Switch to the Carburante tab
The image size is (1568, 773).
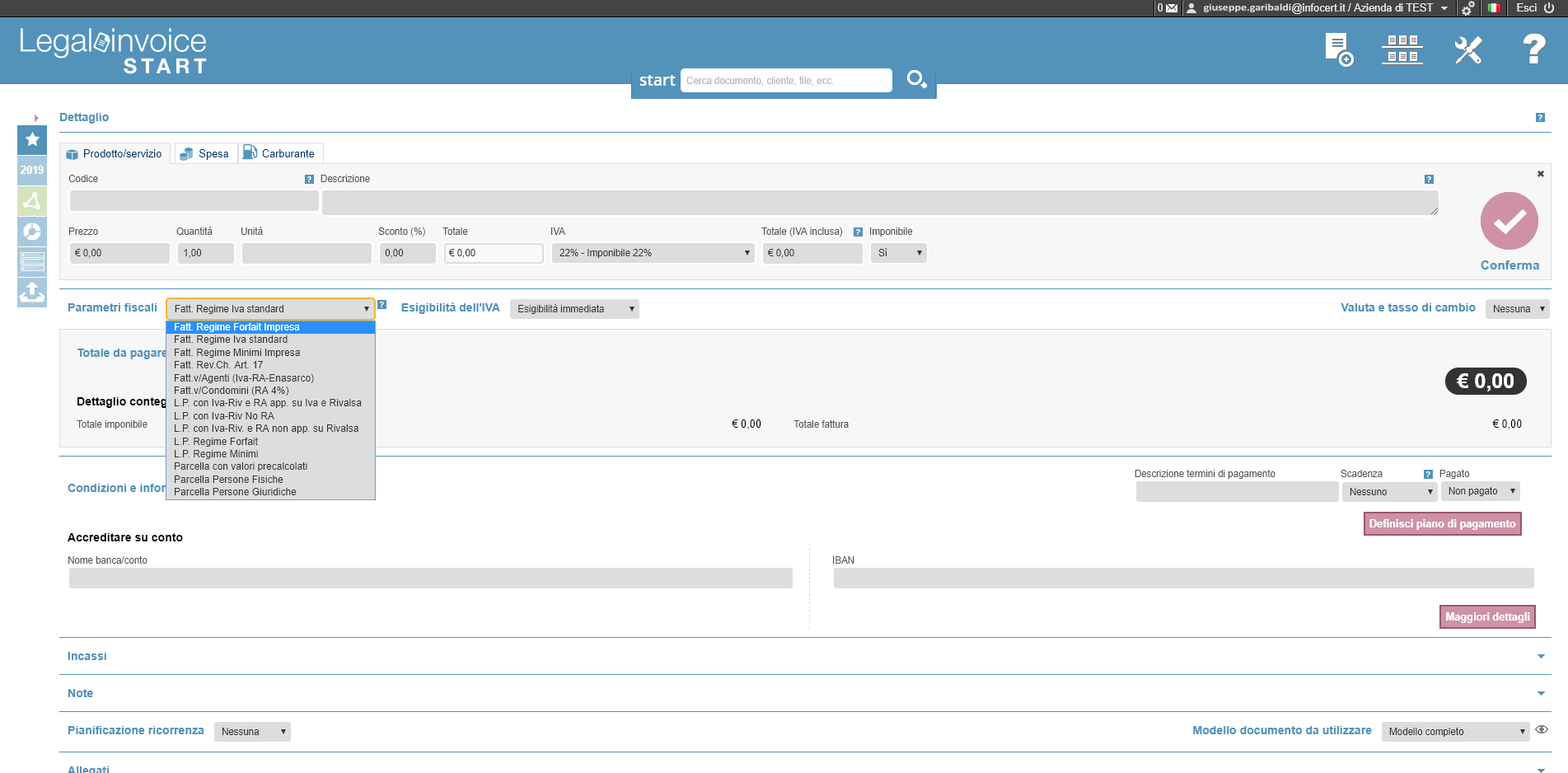click(280, 153)
